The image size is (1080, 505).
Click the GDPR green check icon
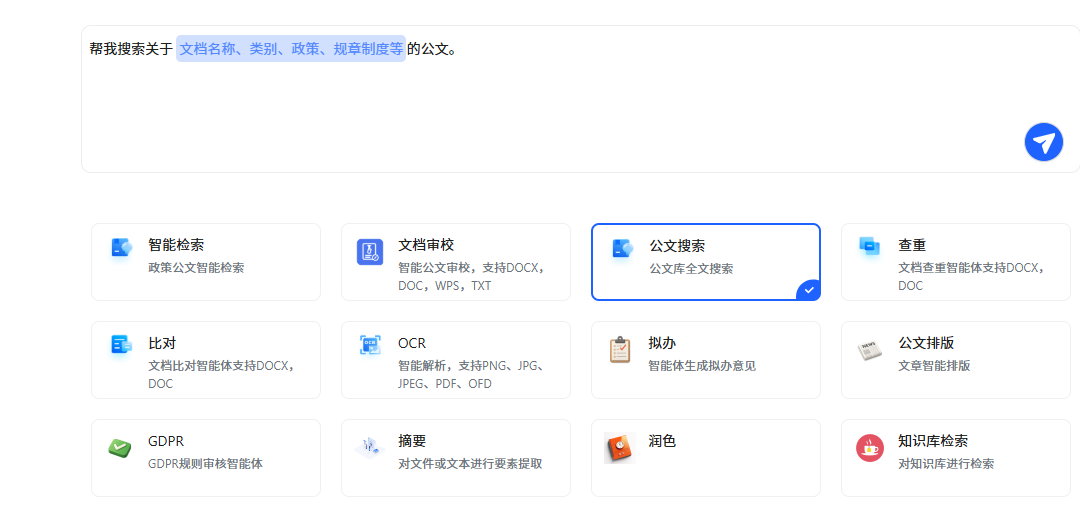coord(120,448)
